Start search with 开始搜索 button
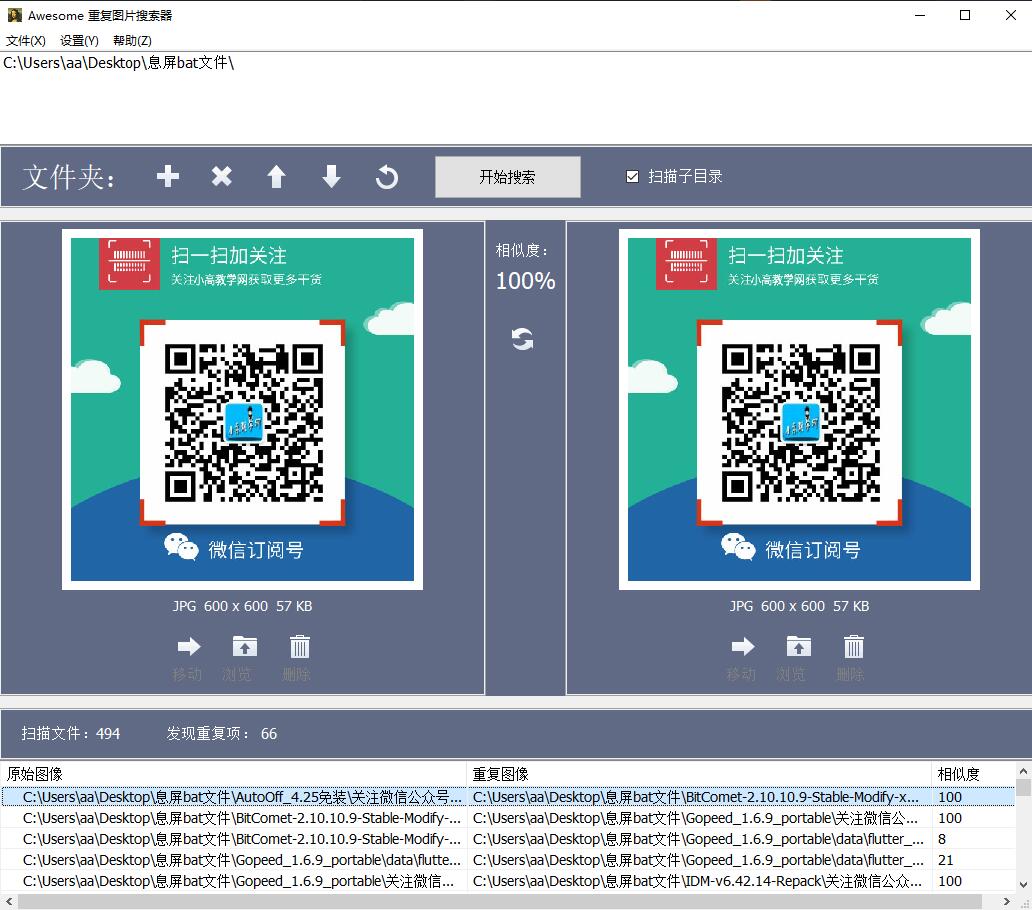The image size is (1032, 910). tap(507, 176)
